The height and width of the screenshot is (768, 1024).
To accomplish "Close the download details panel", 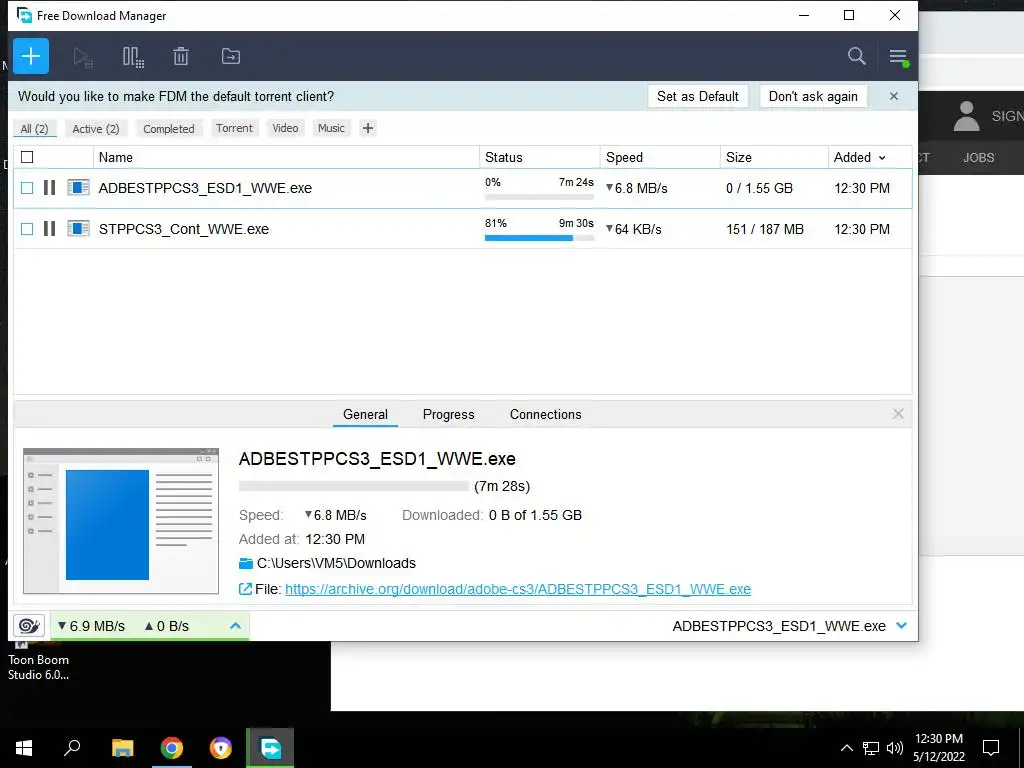I will pyautogui.click(x=898, y=413).
